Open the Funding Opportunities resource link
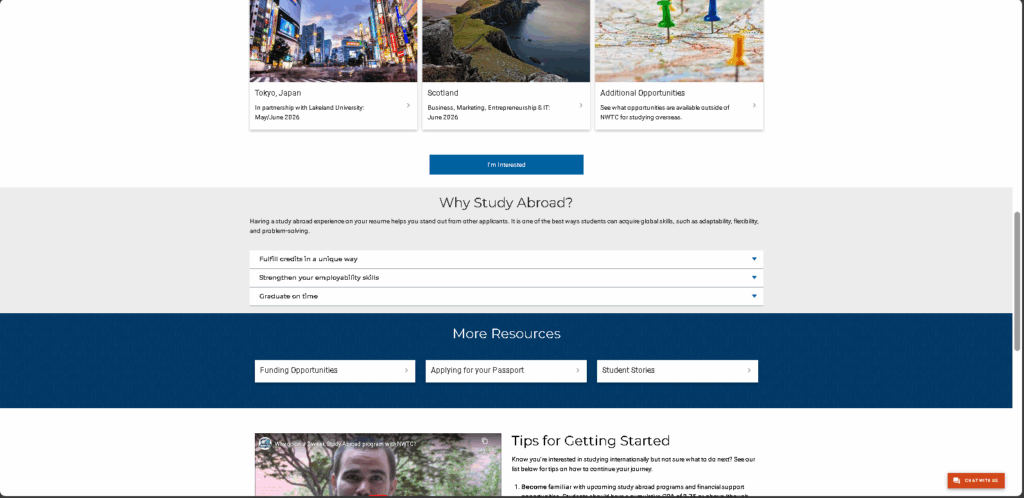Viewport: 1024px width, 498px height. coord(335,371)
